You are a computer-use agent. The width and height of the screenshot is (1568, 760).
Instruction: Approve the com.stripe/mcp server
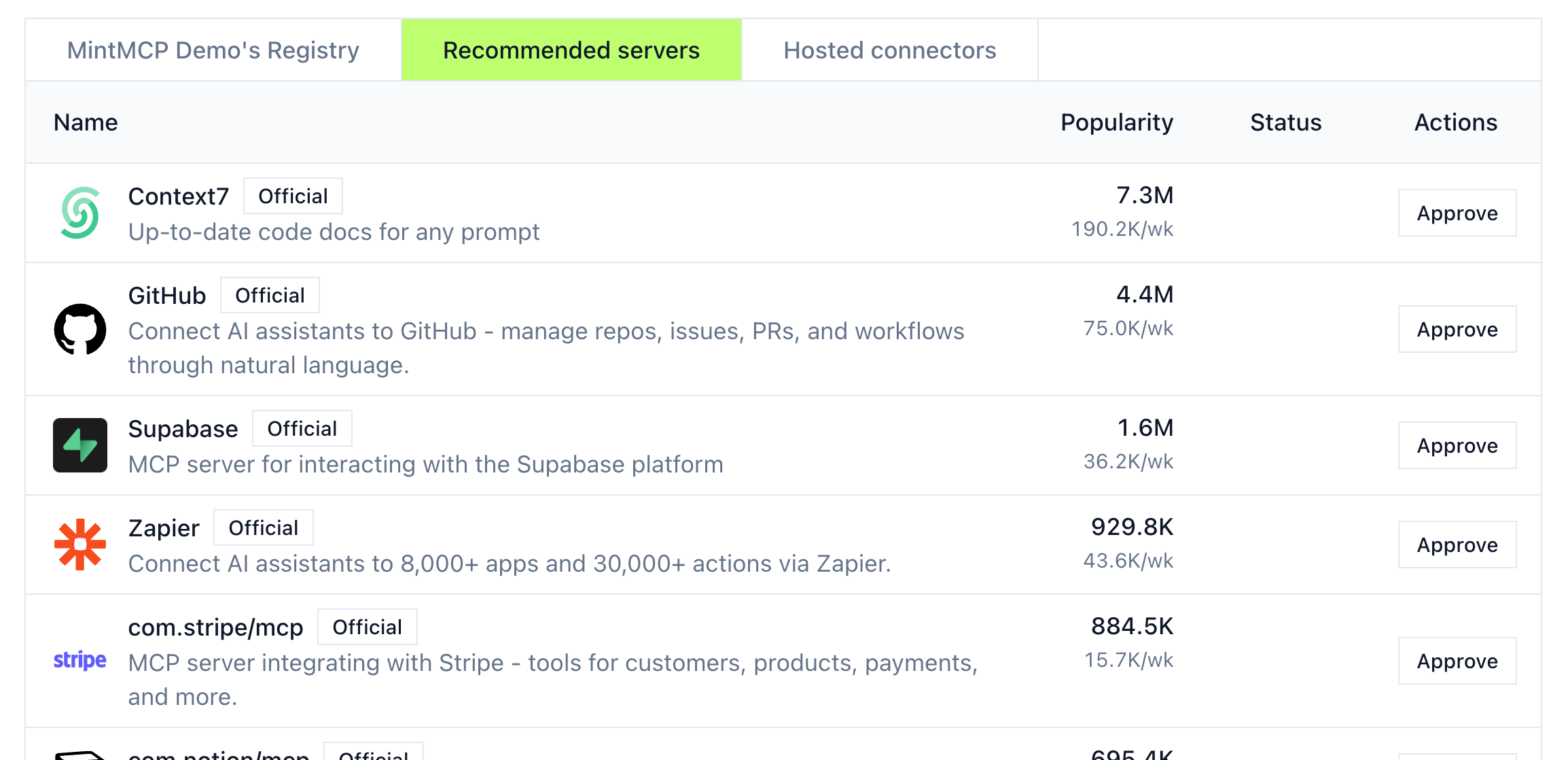pyautogui.click(x=1457, y=661)
